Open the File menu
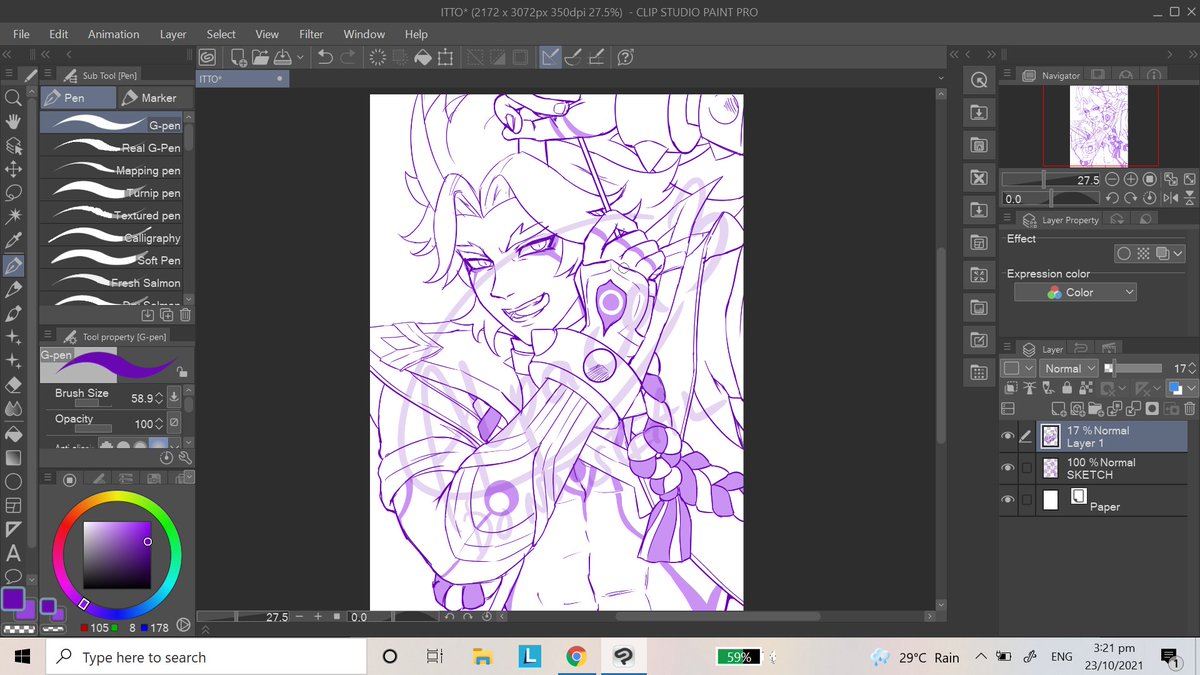 pos(21,34)
